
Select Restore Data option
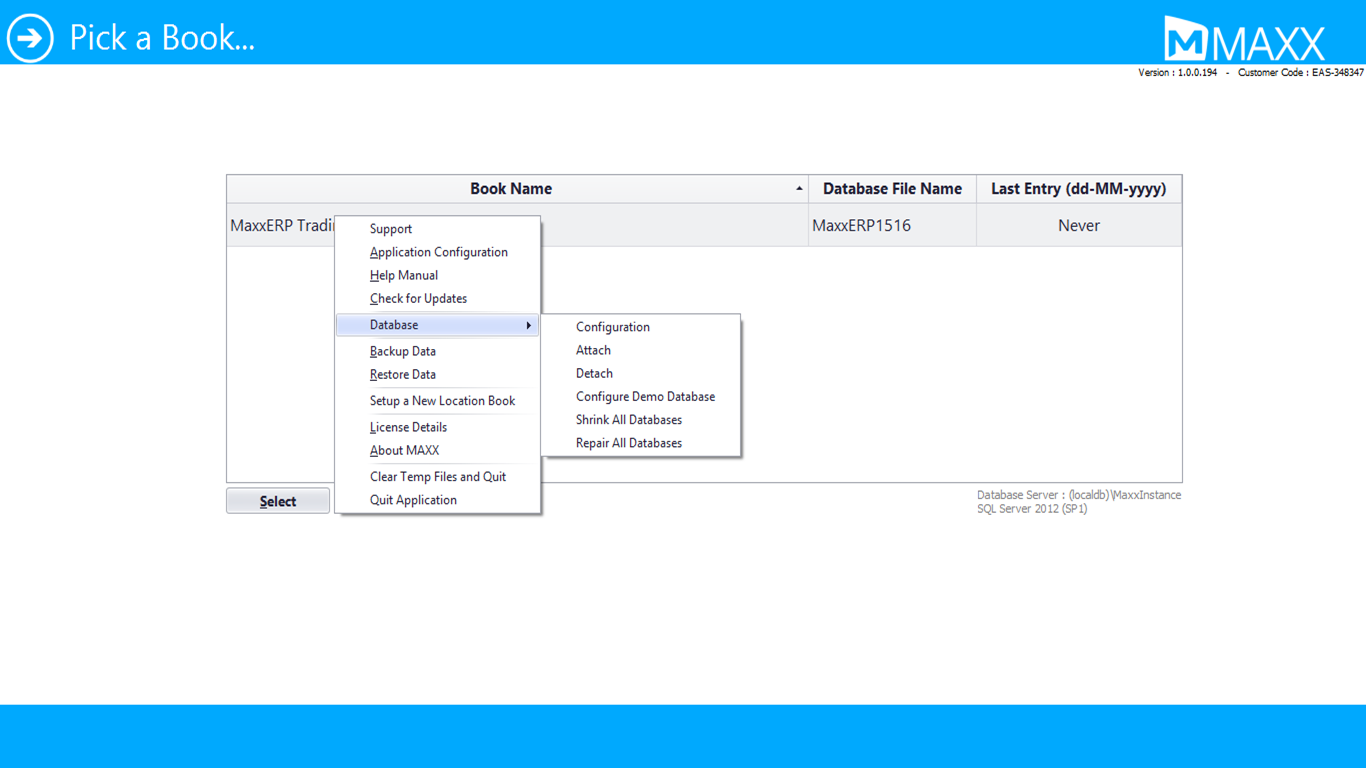402,374
